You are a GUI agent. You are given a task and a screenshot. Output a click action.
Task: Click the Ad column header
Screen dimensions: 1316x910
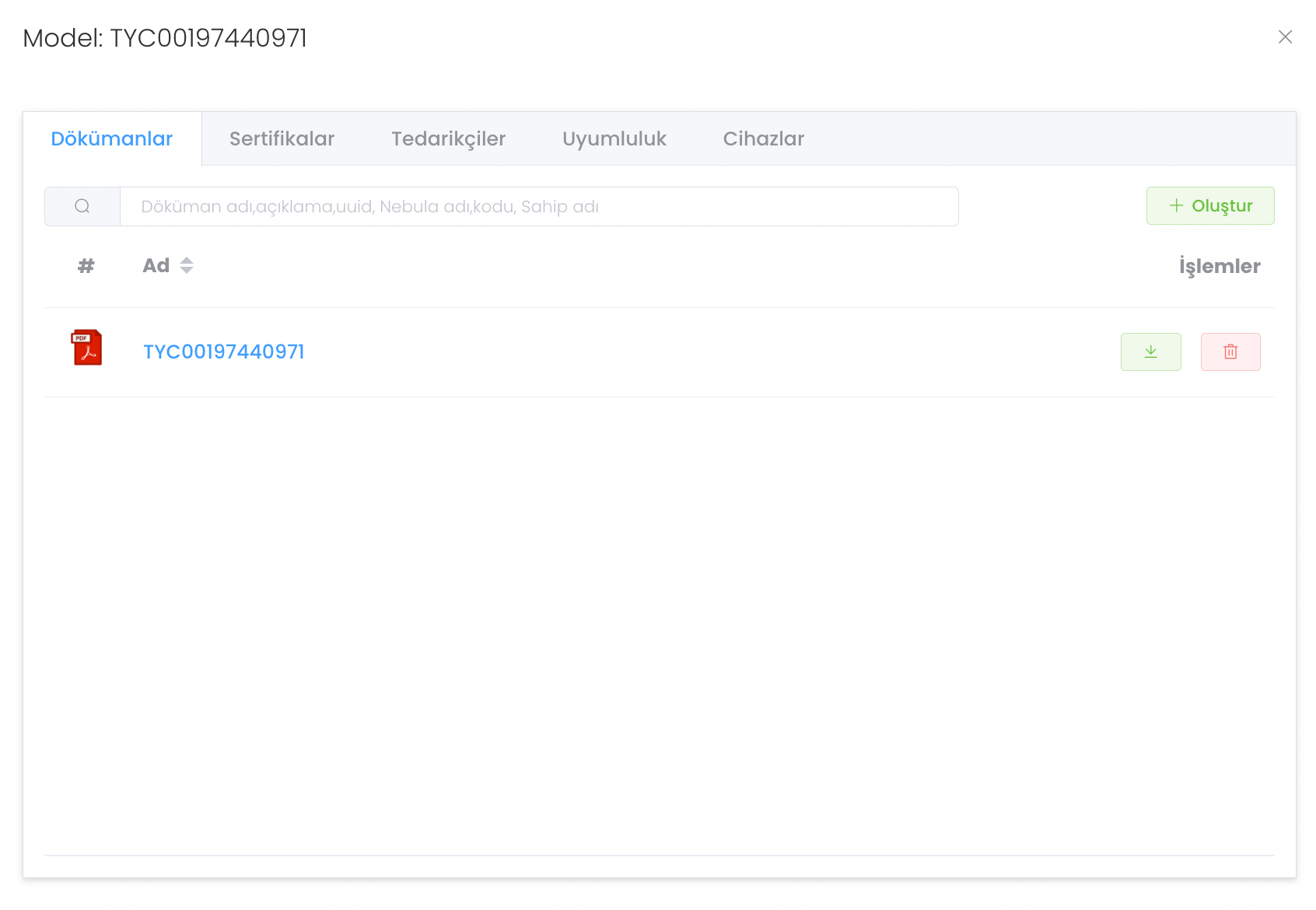[156, 266]
